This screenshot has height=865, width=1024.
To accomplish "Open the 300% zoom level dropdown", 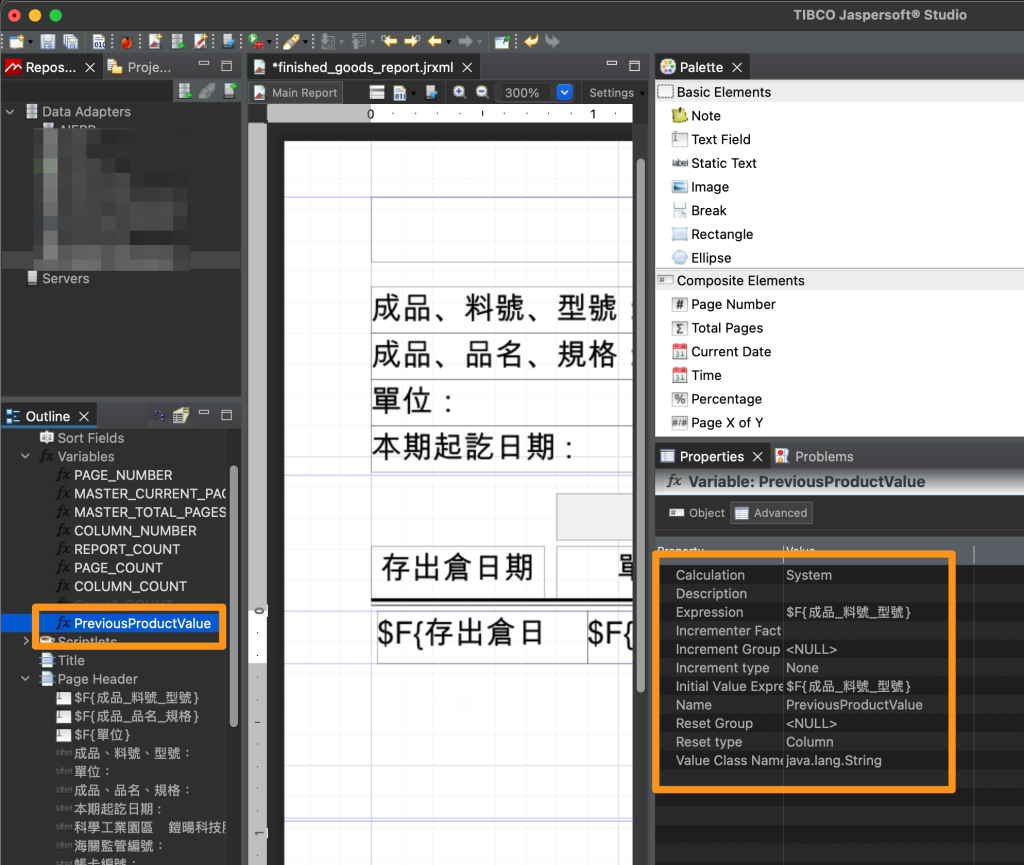I will coord(564,92).
